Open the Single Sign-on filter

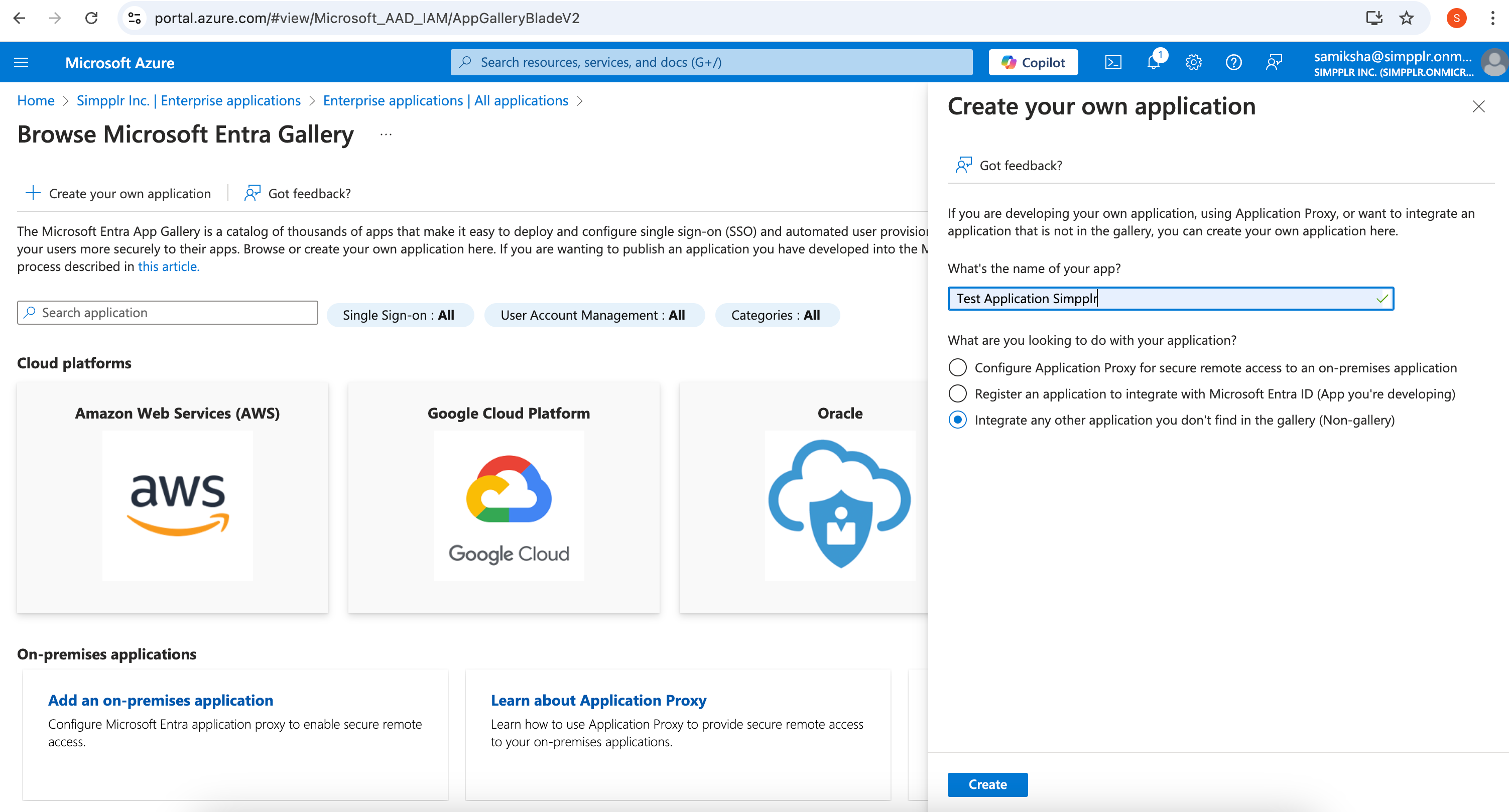(x=400, y=314)
